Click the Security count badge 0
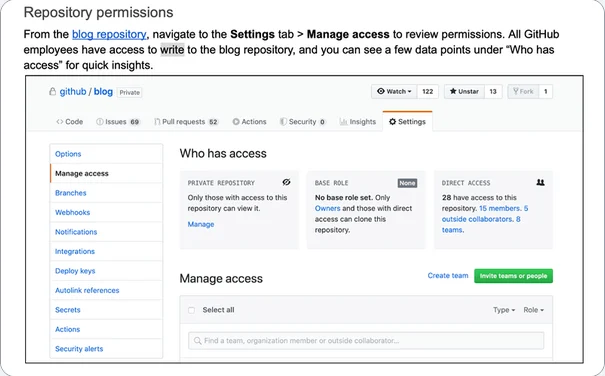 point(322,122)
